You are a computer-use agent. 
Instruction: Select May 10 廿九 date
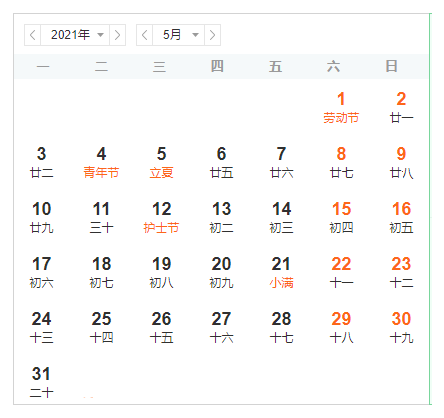coord(41,217)
